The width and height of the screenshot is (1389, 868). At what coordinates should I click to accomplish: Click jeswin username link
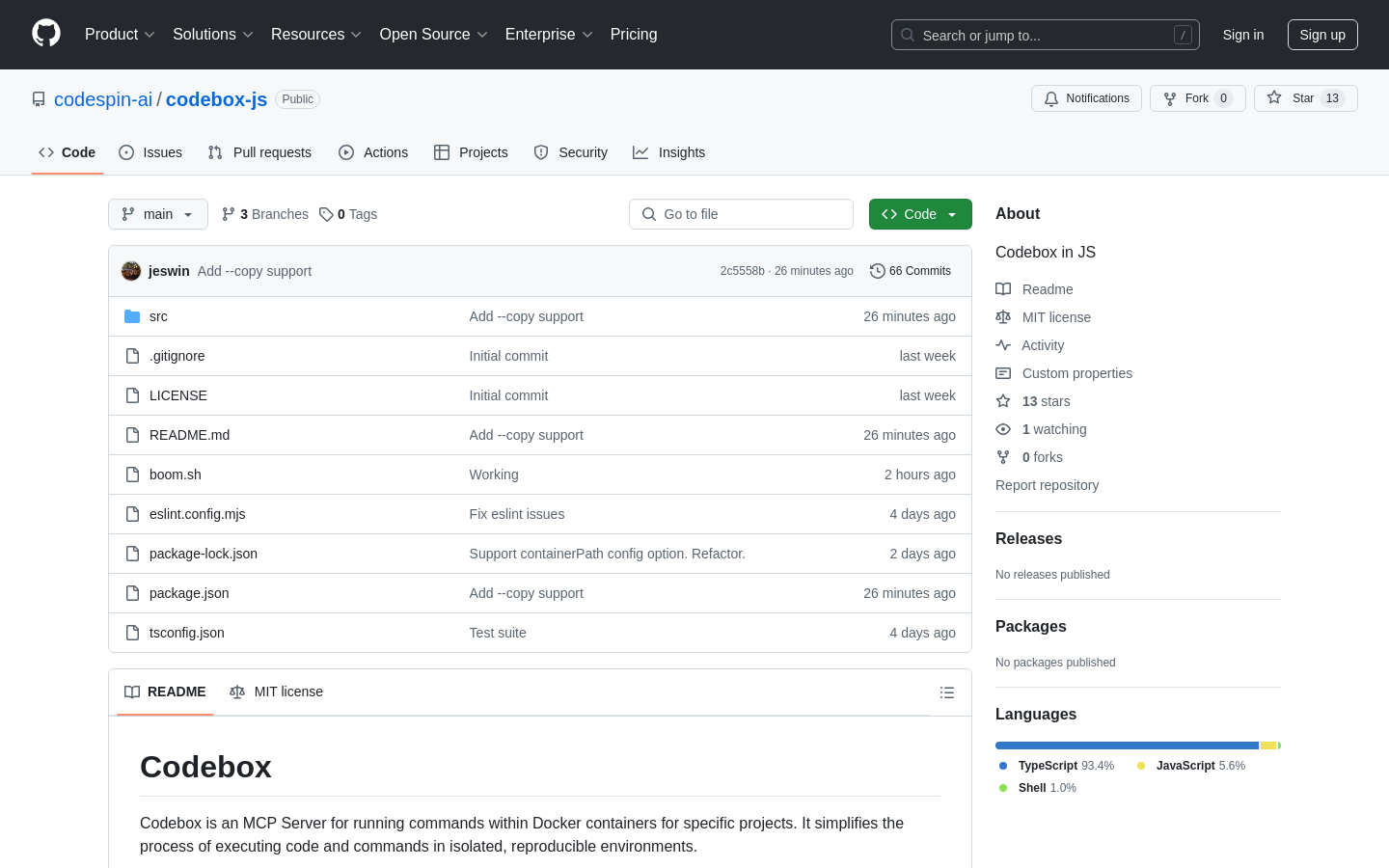point(169,271)
